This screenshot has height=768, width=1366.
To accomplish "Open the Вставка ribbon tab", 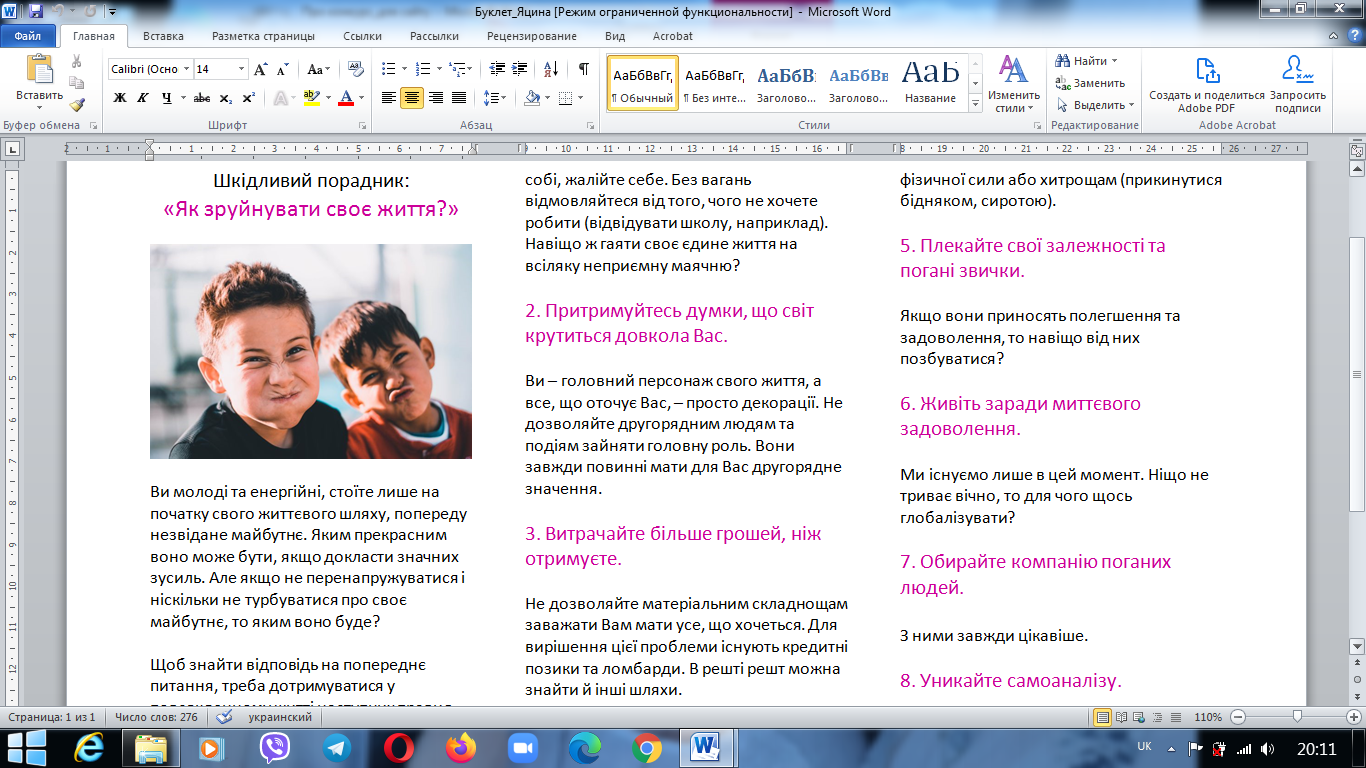I will [x=163, y=36].
